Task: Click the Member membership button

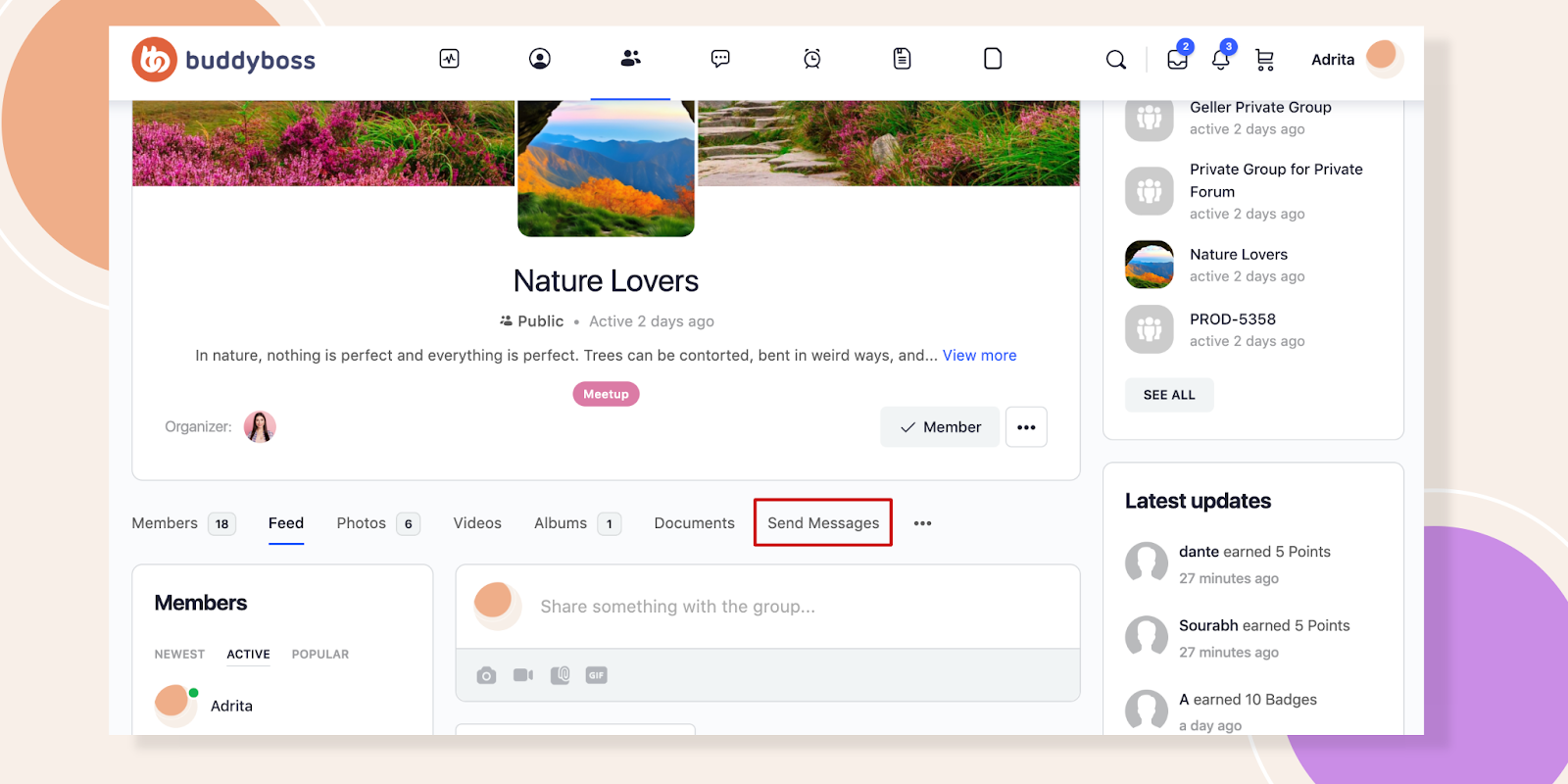Action: (940, 427)
